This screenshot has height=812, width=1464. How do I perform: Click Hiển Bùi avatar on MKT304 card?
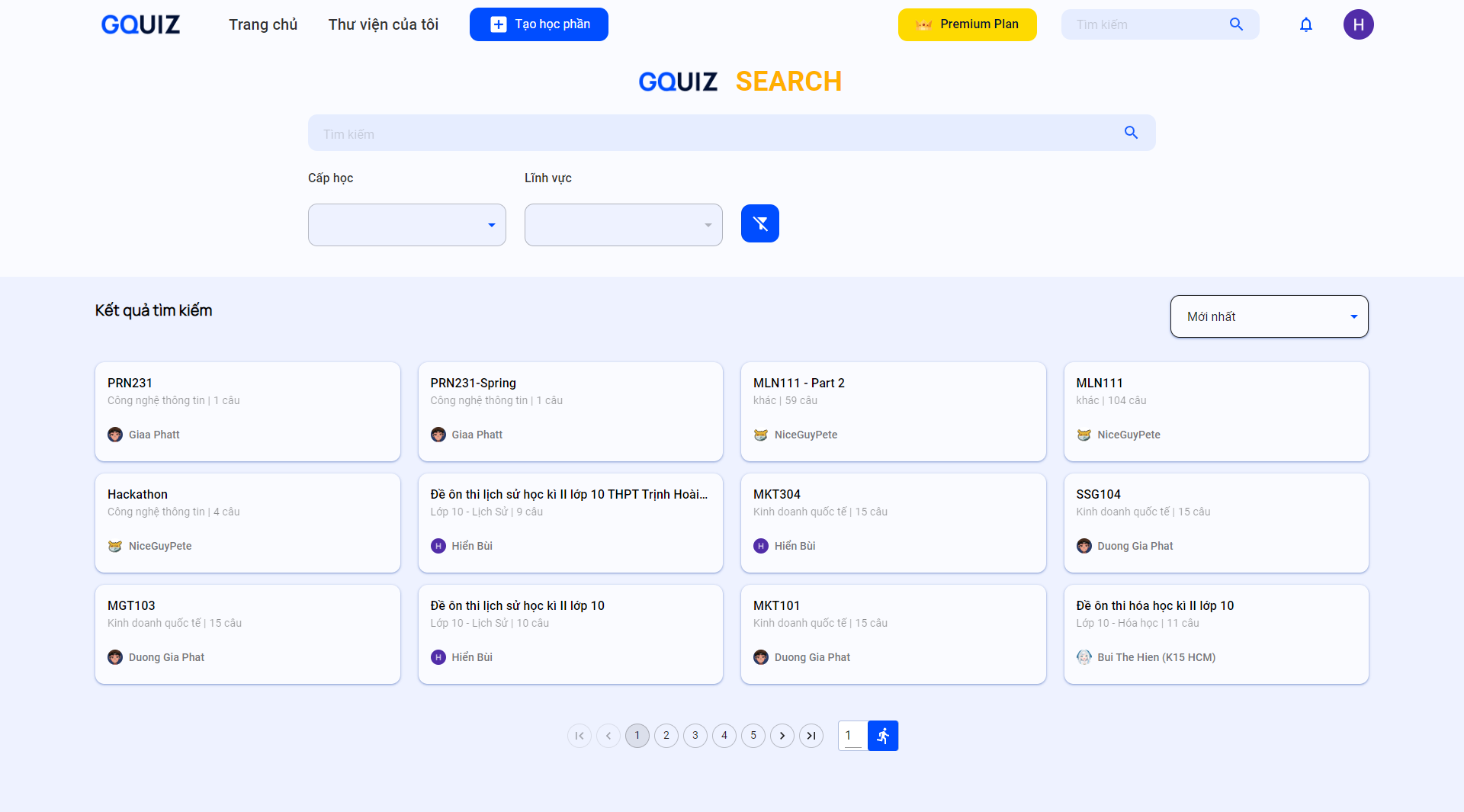click(x=761, y=546)
